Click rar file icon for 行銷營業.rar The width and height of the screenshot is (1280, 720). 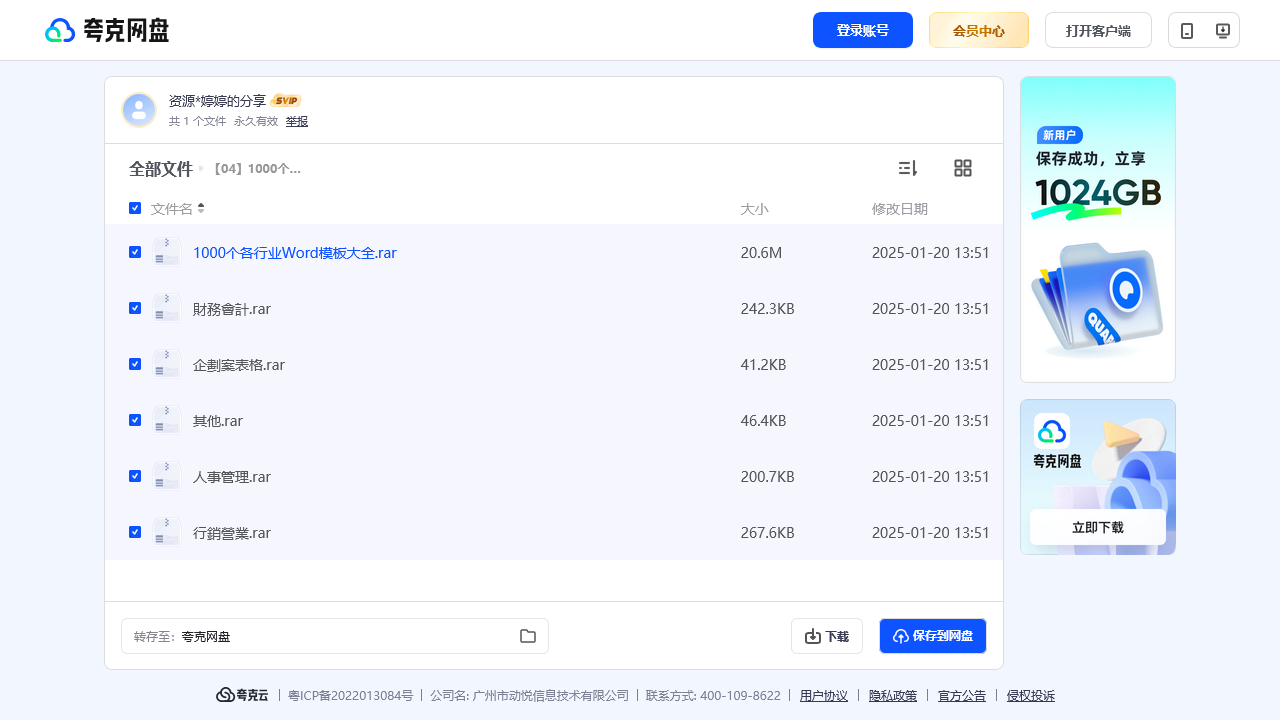[167, 532]
